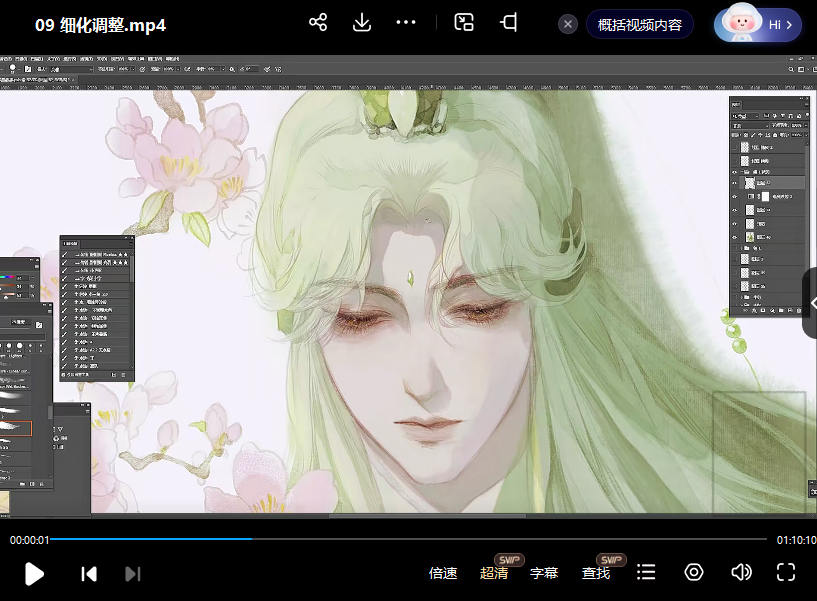Open the playlist icon in bottom bar
The image size is (817, 601).
[647, 572]
